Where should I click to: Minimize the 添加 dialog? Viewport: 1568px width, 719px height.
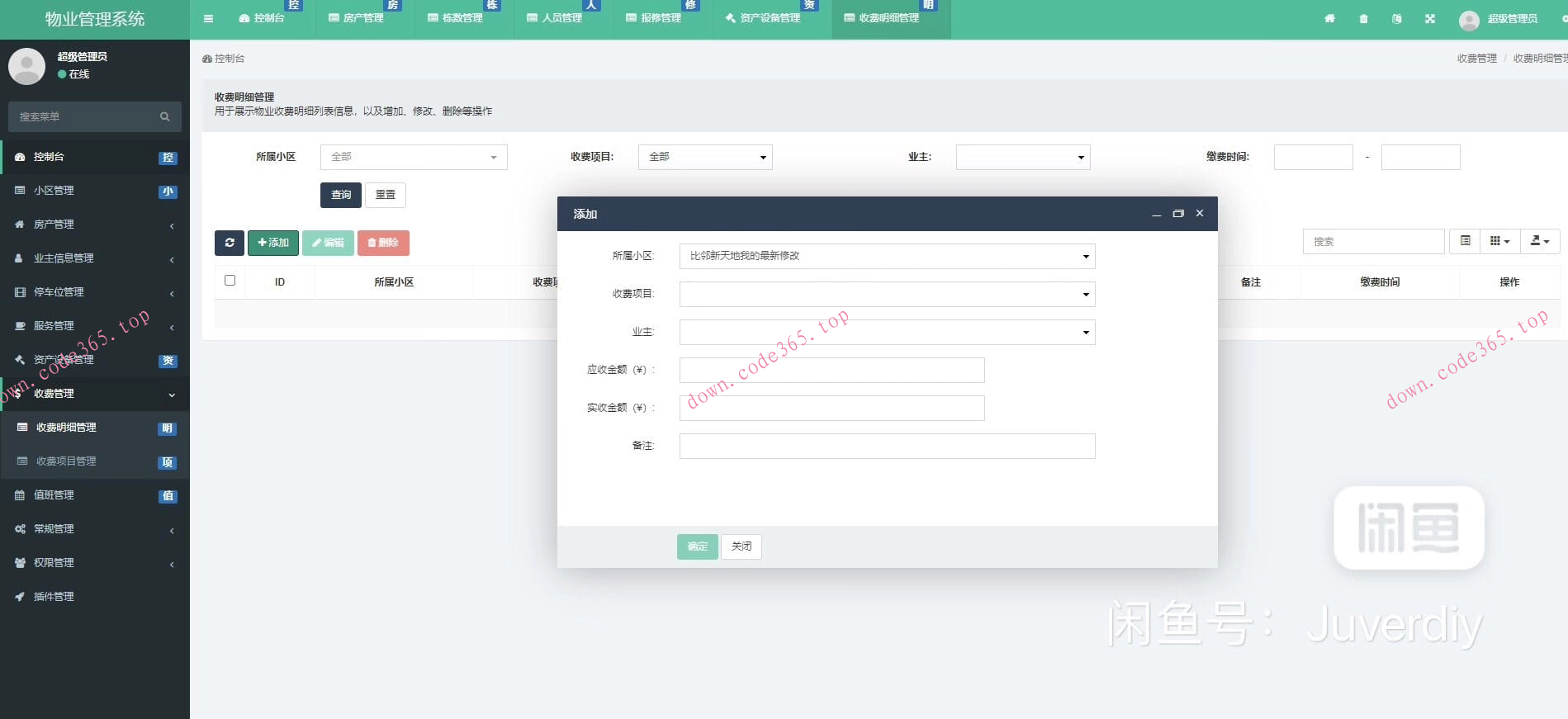pos(1157,214)
